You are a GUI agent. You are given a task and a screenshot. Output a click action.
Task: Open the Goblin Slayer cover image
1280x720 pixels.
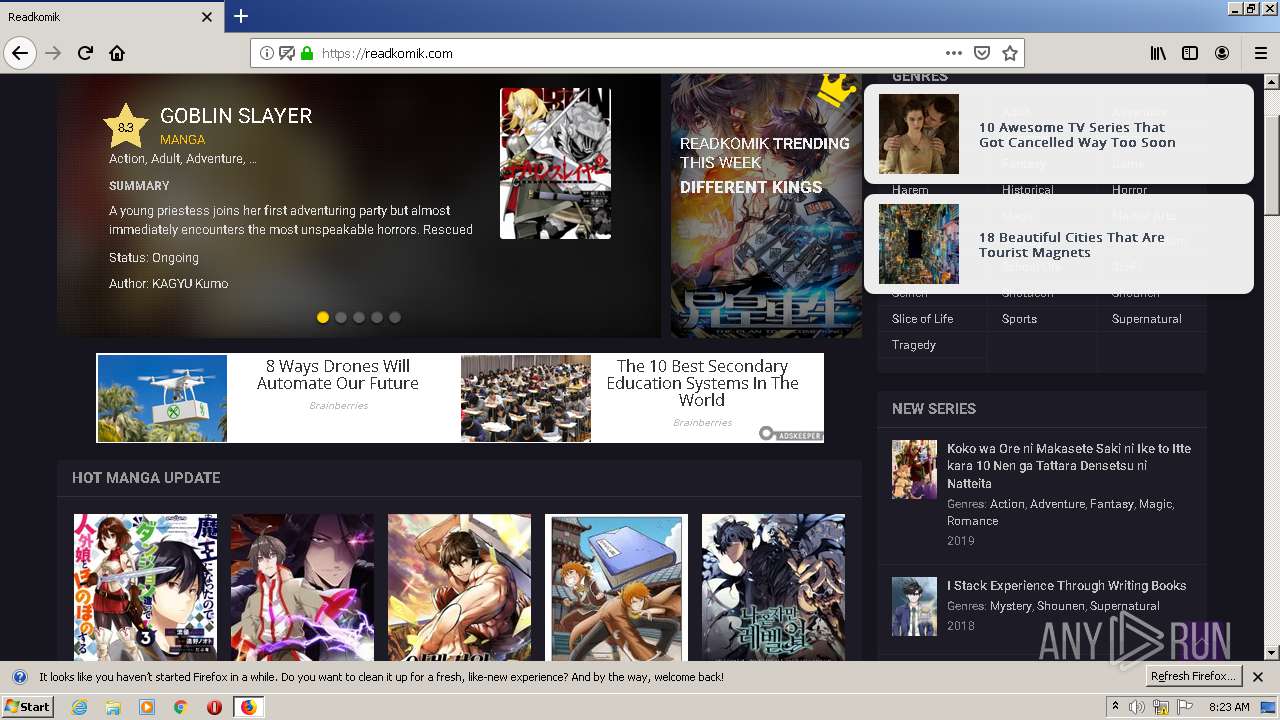(x=555, y=163)
